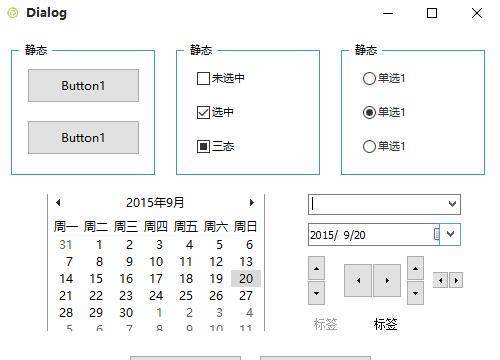Select the grayed 31 in the calendar
Image resolution: width=500 pixels, height=360 pixels.
pos(66,245)
